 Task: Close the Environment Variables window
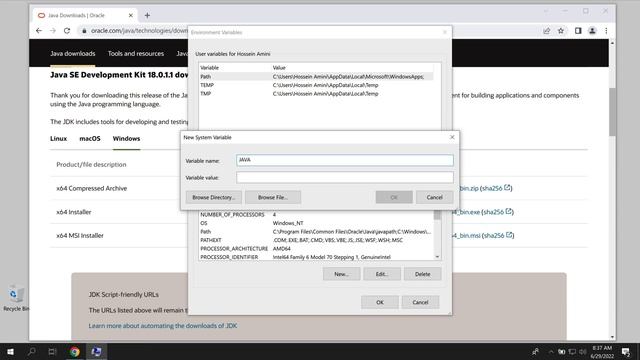(444, 32)
